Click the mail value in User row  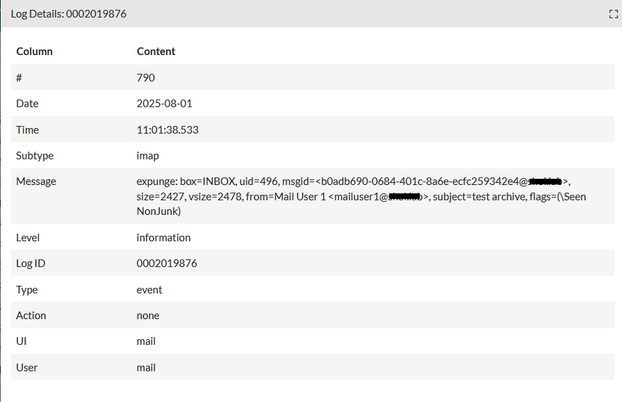146,368
